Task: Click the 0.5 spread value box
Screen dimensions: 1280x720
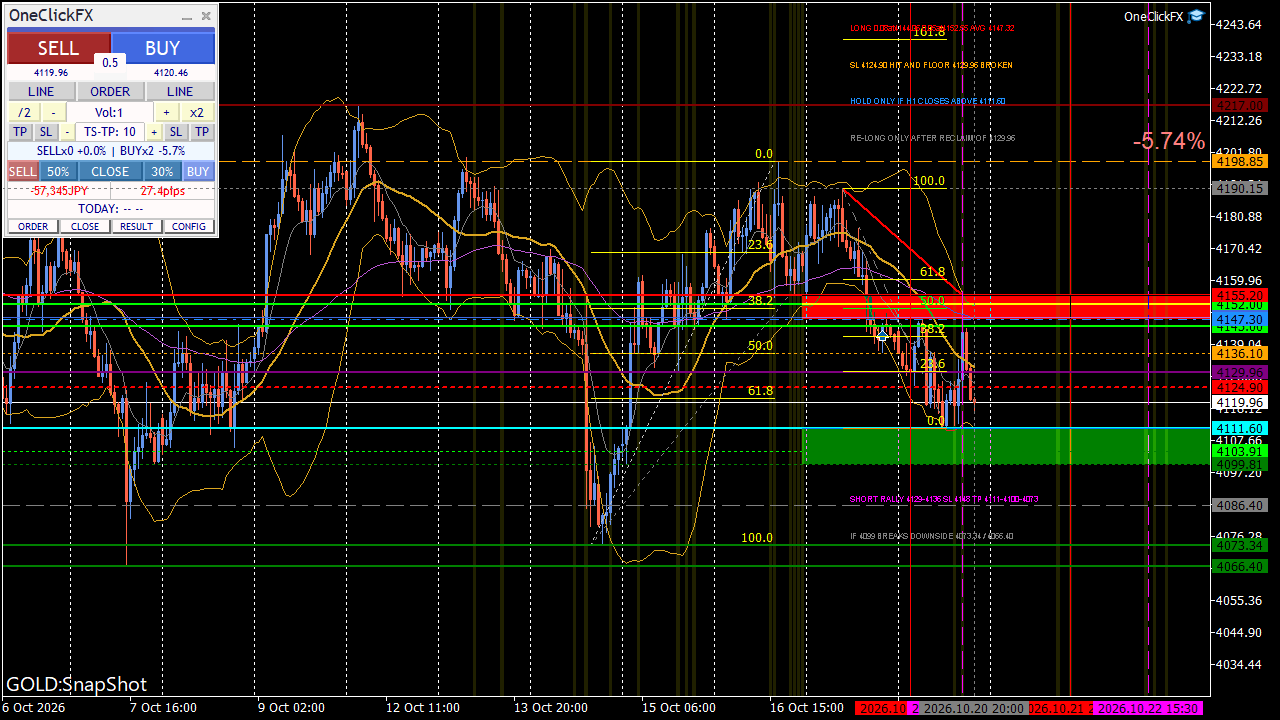Action: click(110, 62)
